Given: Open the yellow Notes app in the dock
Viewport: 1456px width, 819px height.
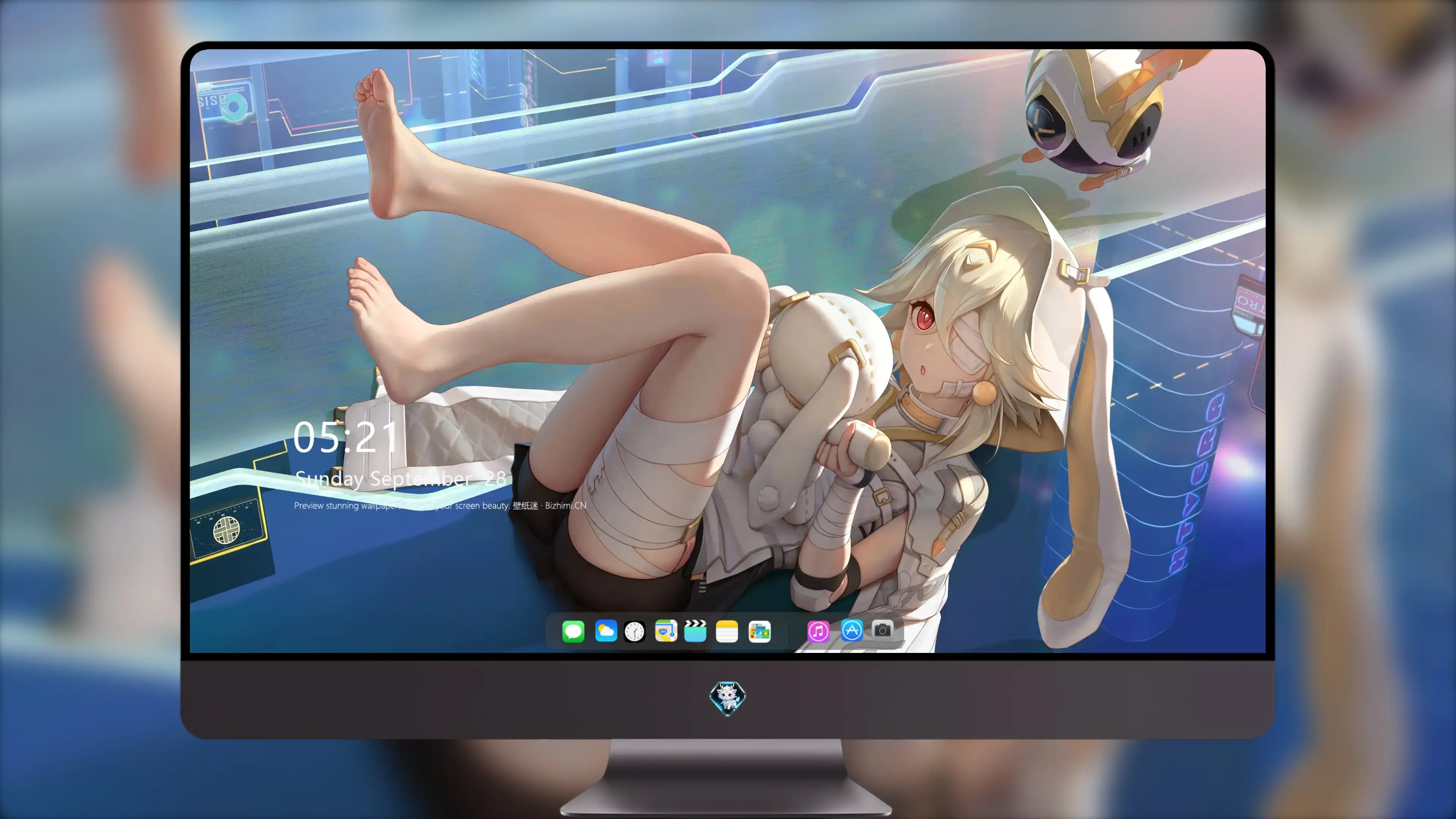Looking at the screenshot, I should click(727, 631).
